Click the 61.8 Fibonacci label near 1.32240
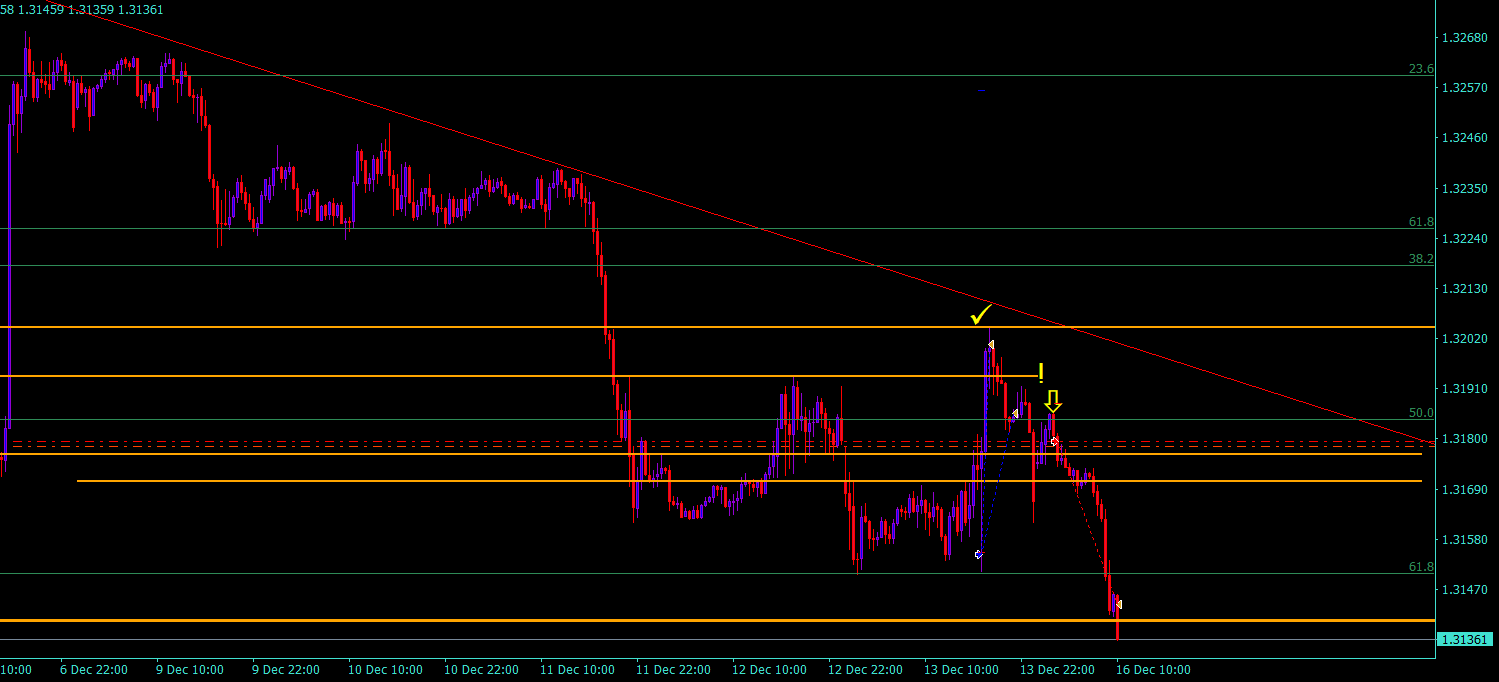 (1421, 222)
